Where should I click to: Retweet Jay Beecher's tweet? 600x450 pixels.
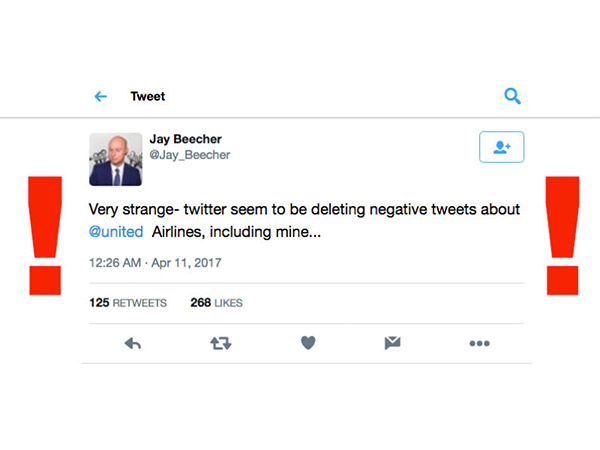point(220,343)
